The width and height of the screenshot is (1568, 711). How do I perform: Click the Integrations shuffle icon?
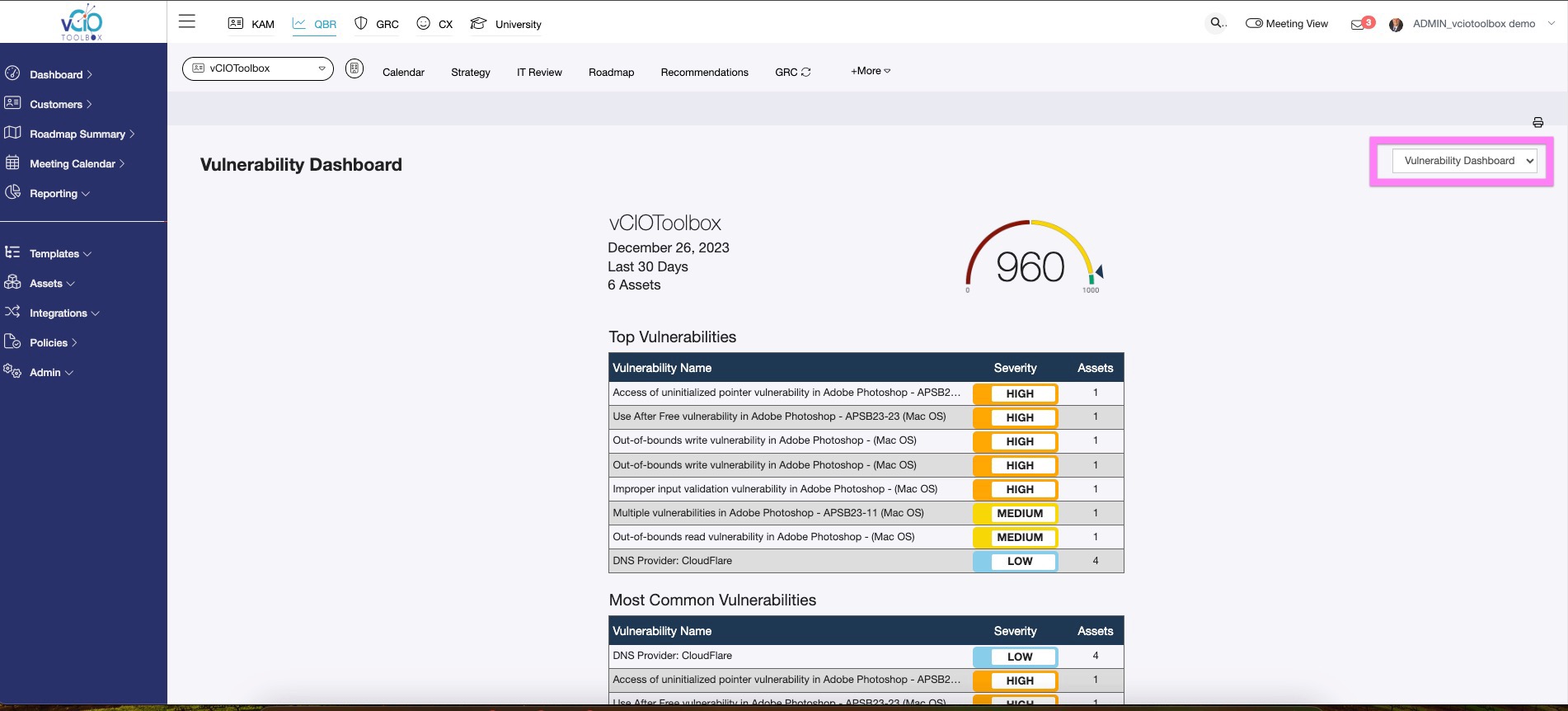(x=12, y=312)
